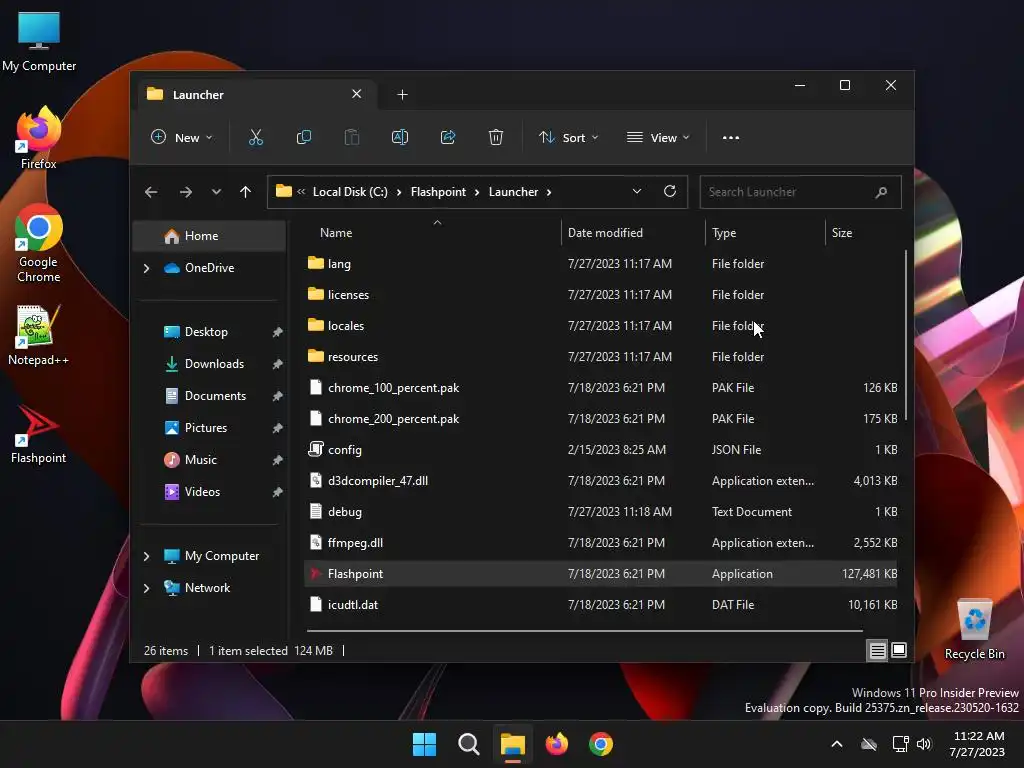Select the Flashpoint application file
Image resolution: width=1024 pixels, height=768 pixels.
pyautogui.click(x=601, y=574)
